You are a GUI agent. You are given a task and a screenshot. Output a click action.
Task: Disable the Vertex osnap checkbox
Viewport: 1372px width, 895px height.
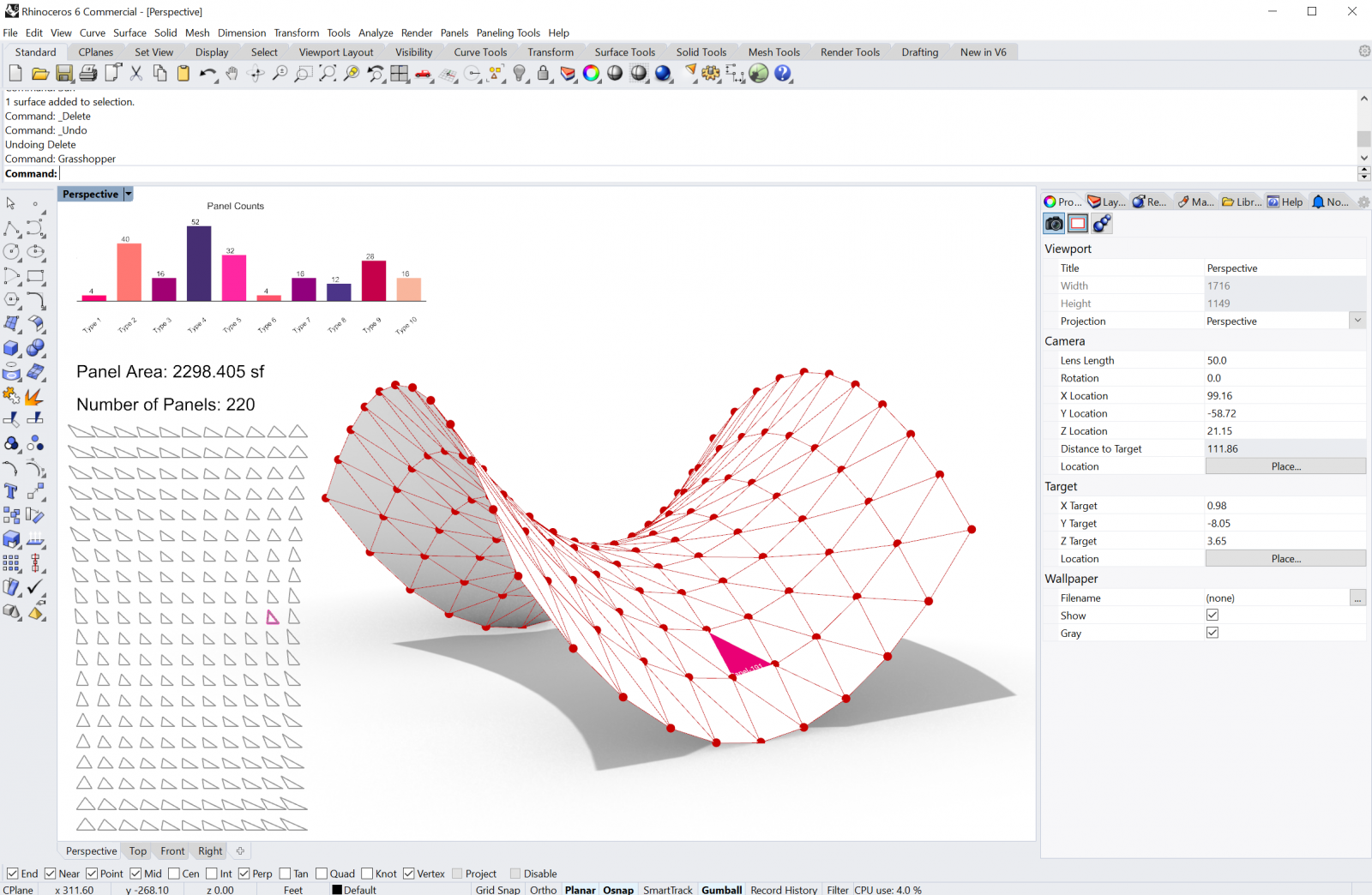409,874
